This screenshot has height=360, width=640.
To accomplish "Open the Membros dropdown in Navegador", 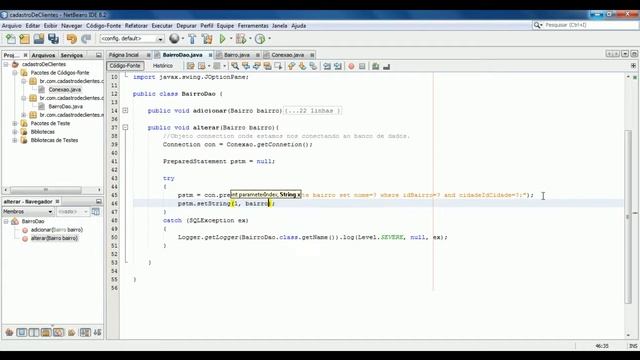I will [28, 212].
